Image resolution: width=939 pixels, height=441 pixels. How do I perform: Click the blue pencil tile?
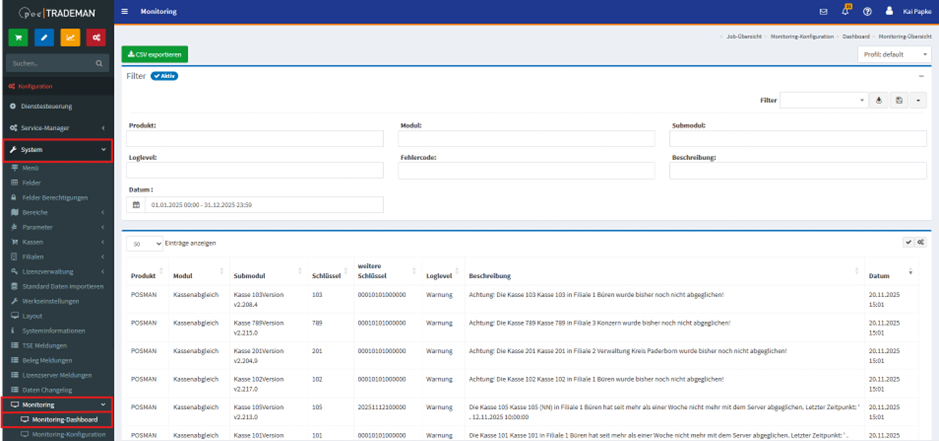click(44, 37)
